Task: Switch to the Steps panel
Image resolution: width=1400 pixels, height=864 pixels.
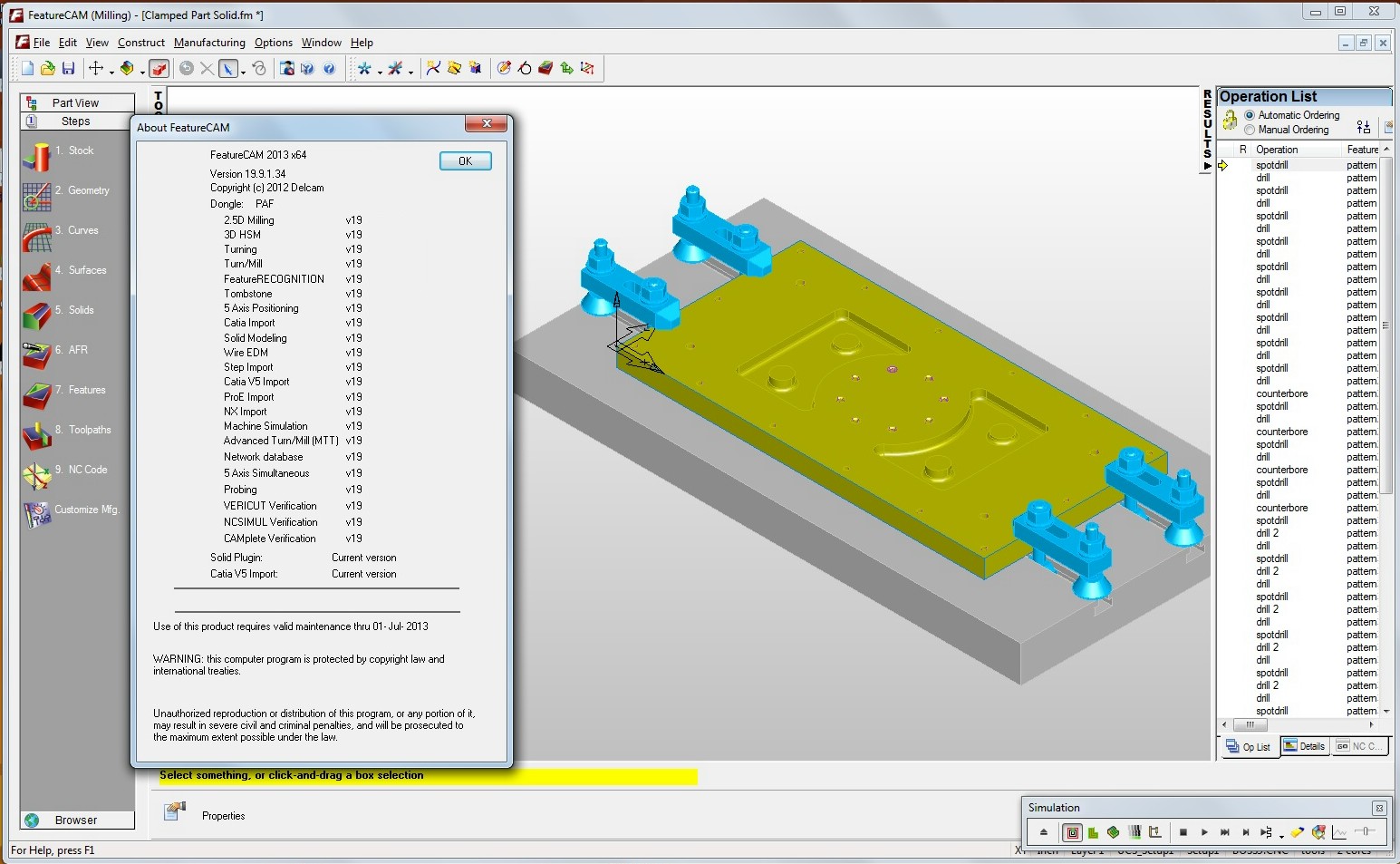Action: [x=77, y=121]
